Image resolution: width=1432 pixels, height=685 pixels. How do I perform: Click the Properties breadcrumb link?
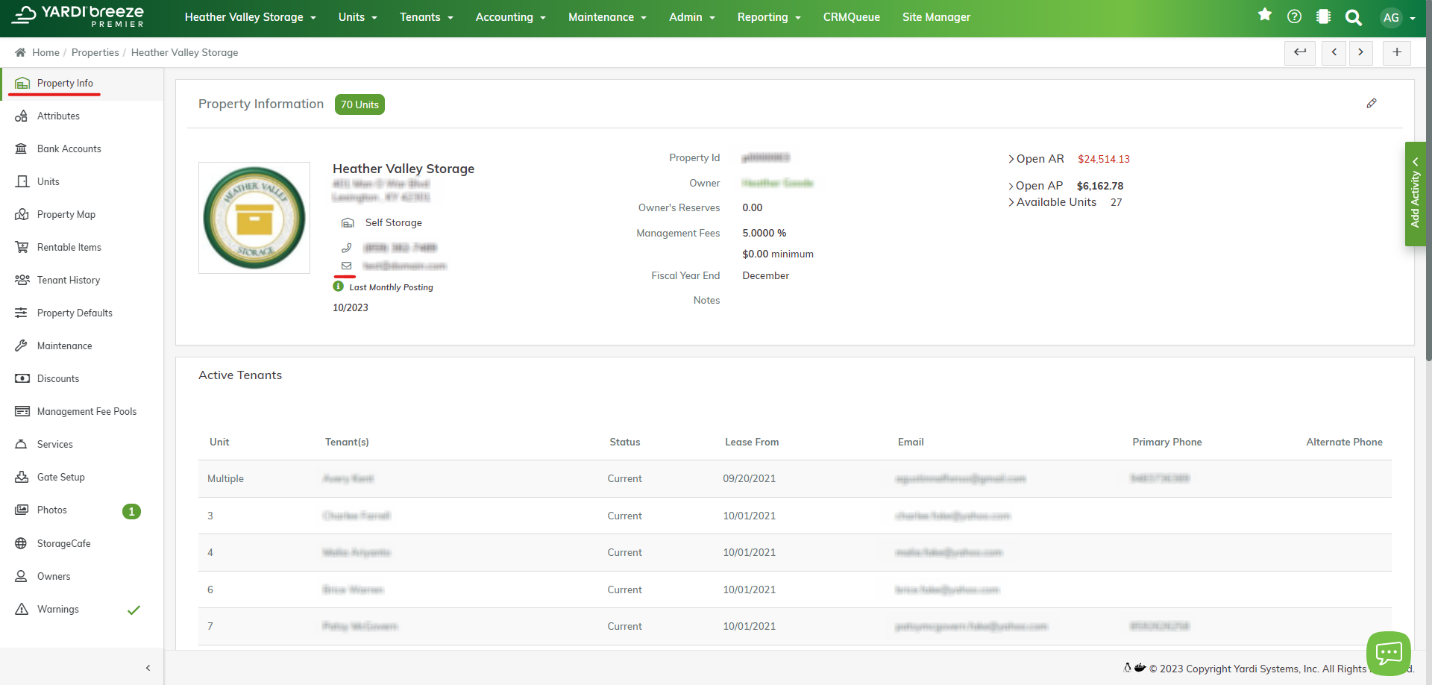pyautogui.click(x=95, y=52)
